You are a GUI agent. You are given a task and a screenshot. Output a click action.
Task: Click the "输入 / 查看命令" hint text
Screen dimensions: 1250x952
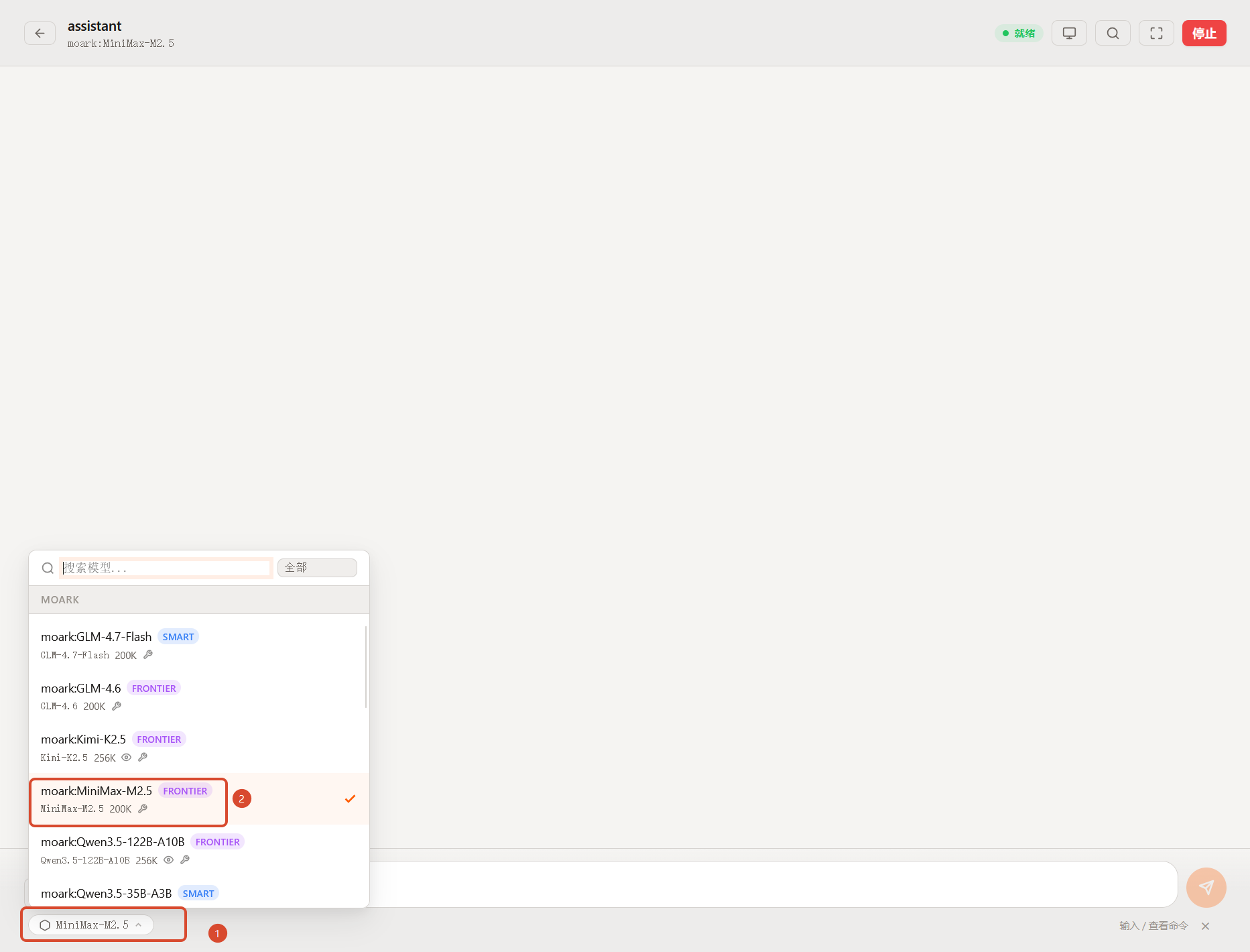[1153, 926]
